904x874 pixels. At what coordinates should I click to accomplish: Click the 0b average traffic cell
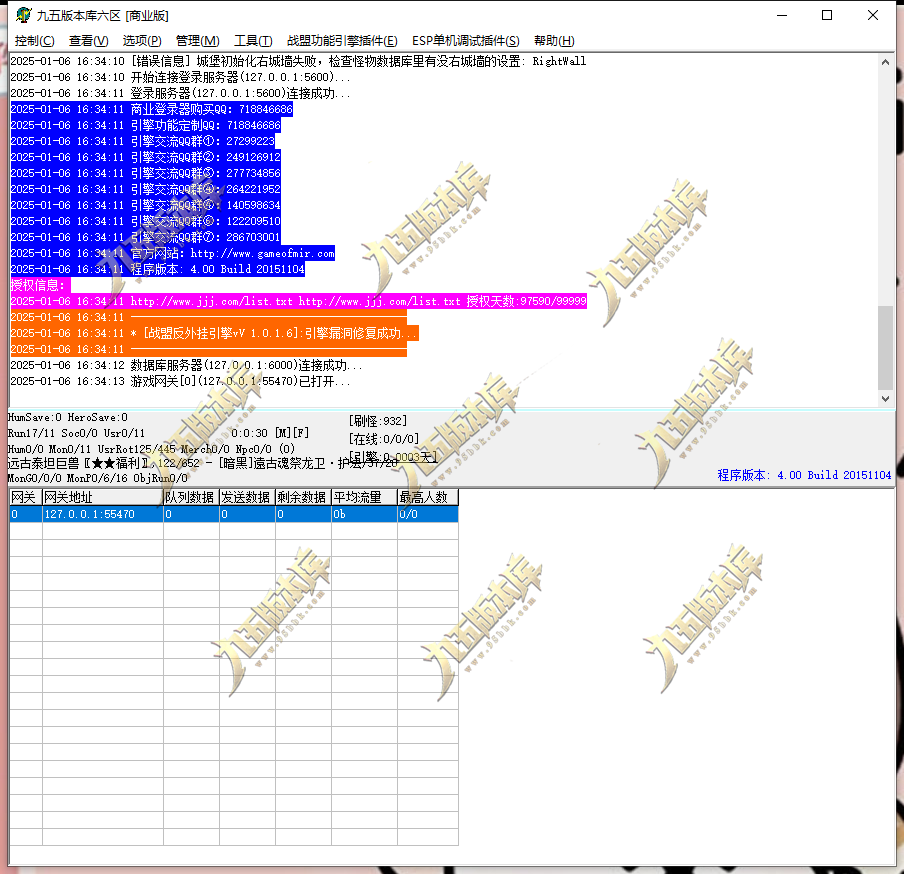point(364,514)
